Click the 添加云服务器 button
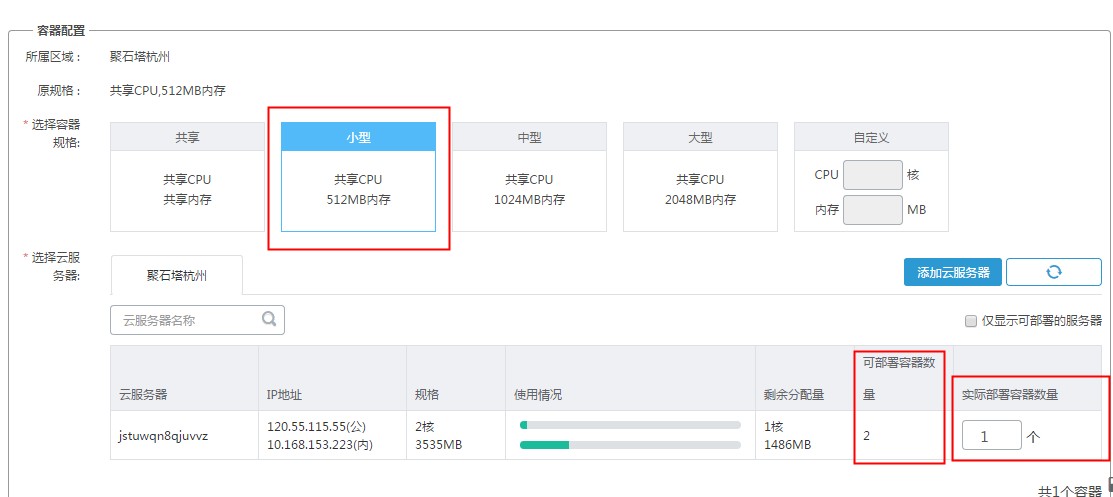 click(x=952, y=272)
